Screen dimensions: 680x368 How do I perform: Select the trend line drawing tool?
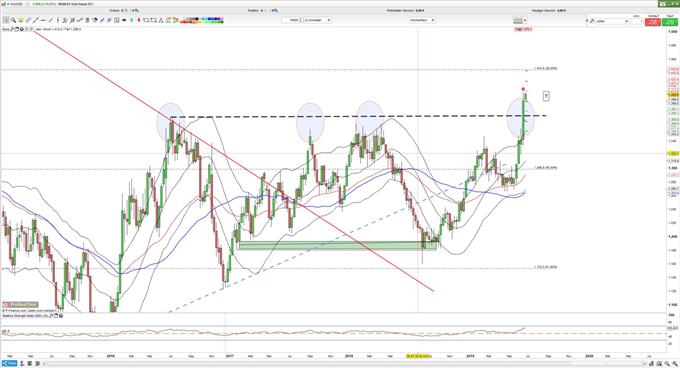coord(36,20)
